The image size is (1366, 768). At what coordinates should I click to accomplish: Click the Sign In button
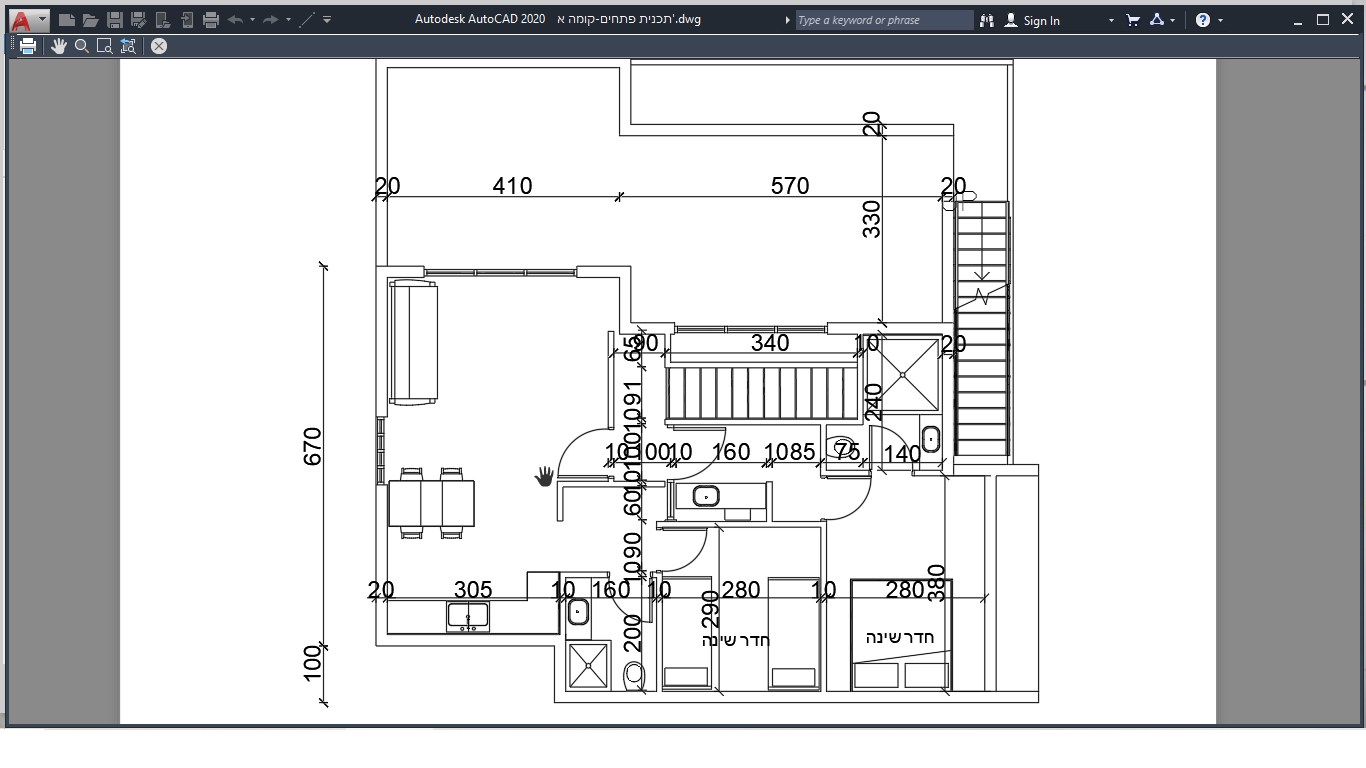[1032, 20]
